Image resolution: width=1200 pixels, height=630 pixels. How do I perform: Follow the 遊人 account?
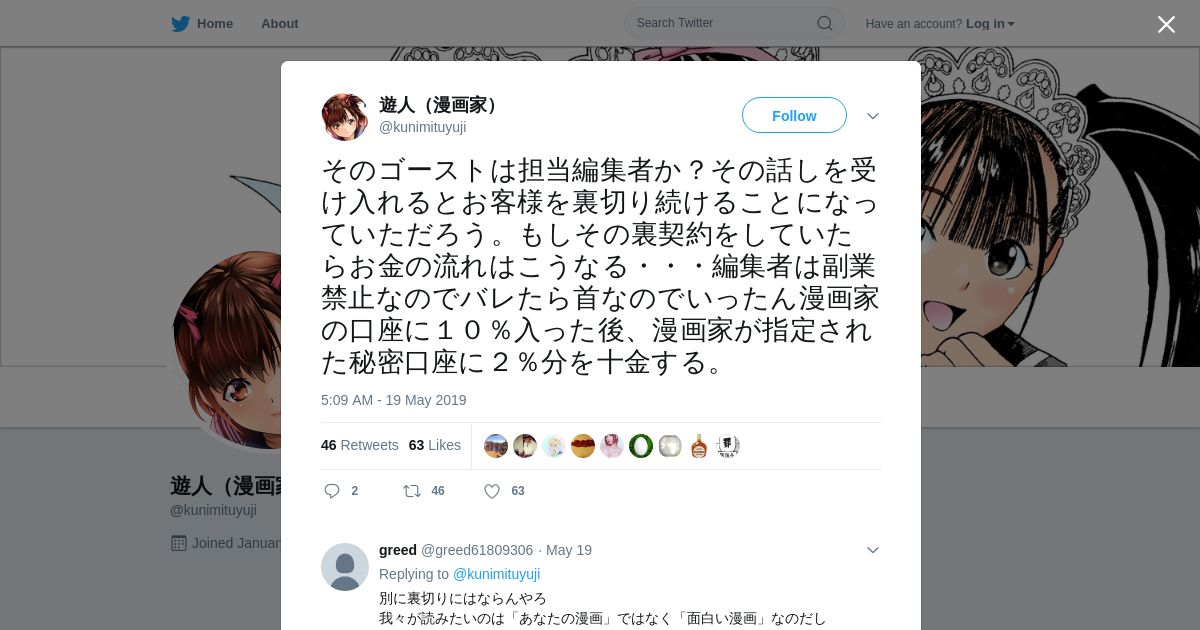pyautogui.click(x=794, y=116)
